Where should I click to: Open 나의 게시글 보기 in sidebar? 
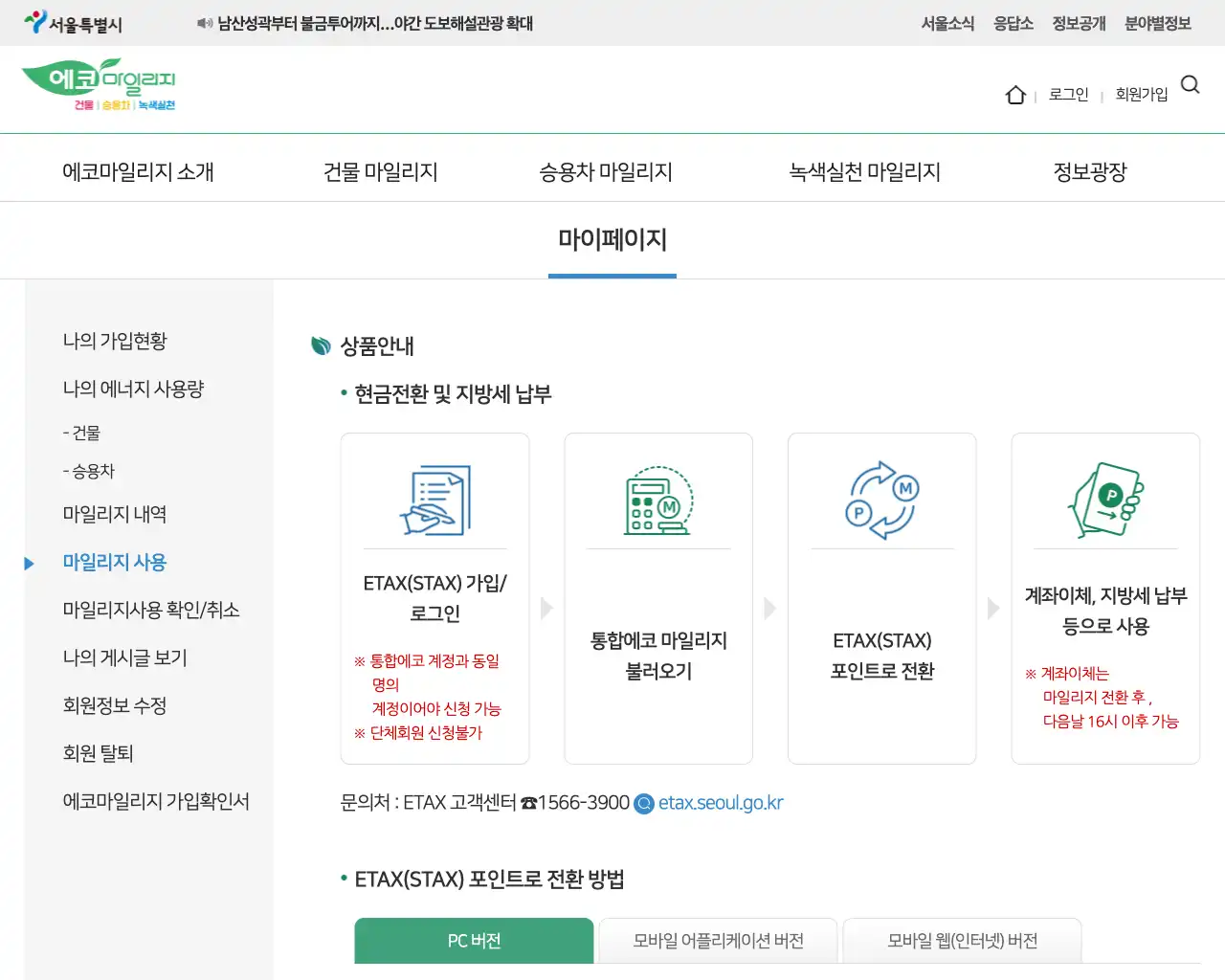click(124, 657)
